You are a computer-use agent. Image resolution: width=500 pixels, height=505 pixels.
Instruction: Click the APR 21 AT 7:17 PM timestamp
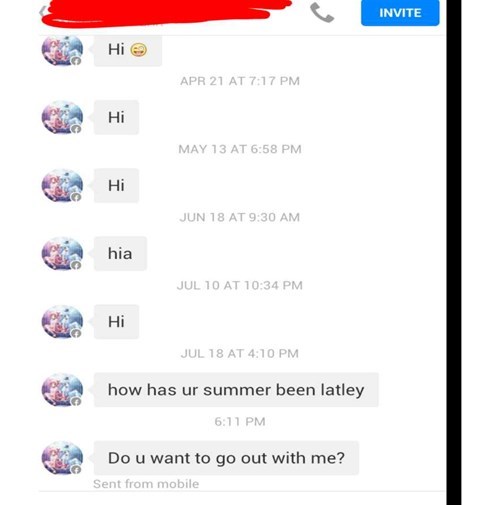240,81
